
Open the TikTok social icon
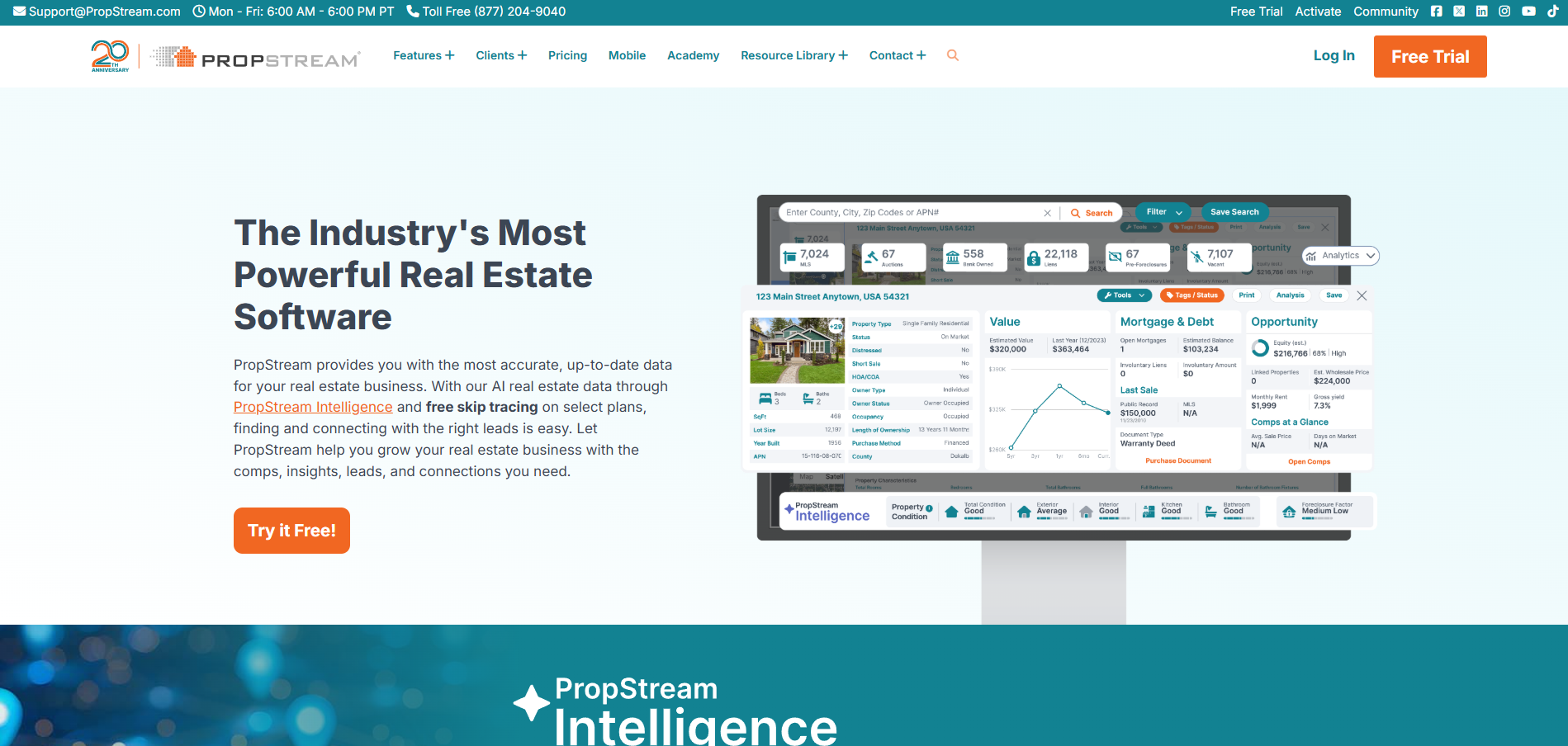coord(1552,12)
